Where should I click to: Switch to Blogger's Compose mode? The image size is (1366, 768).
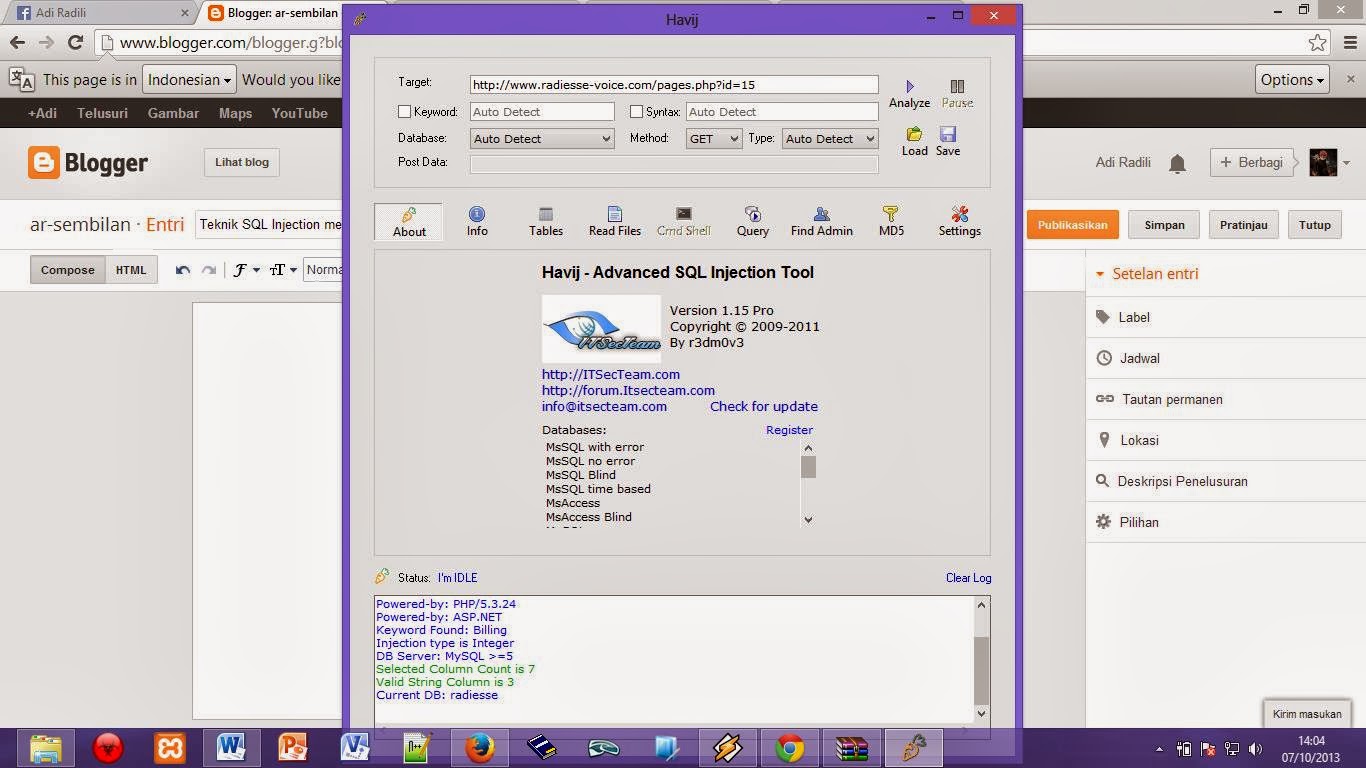(68, 270)
